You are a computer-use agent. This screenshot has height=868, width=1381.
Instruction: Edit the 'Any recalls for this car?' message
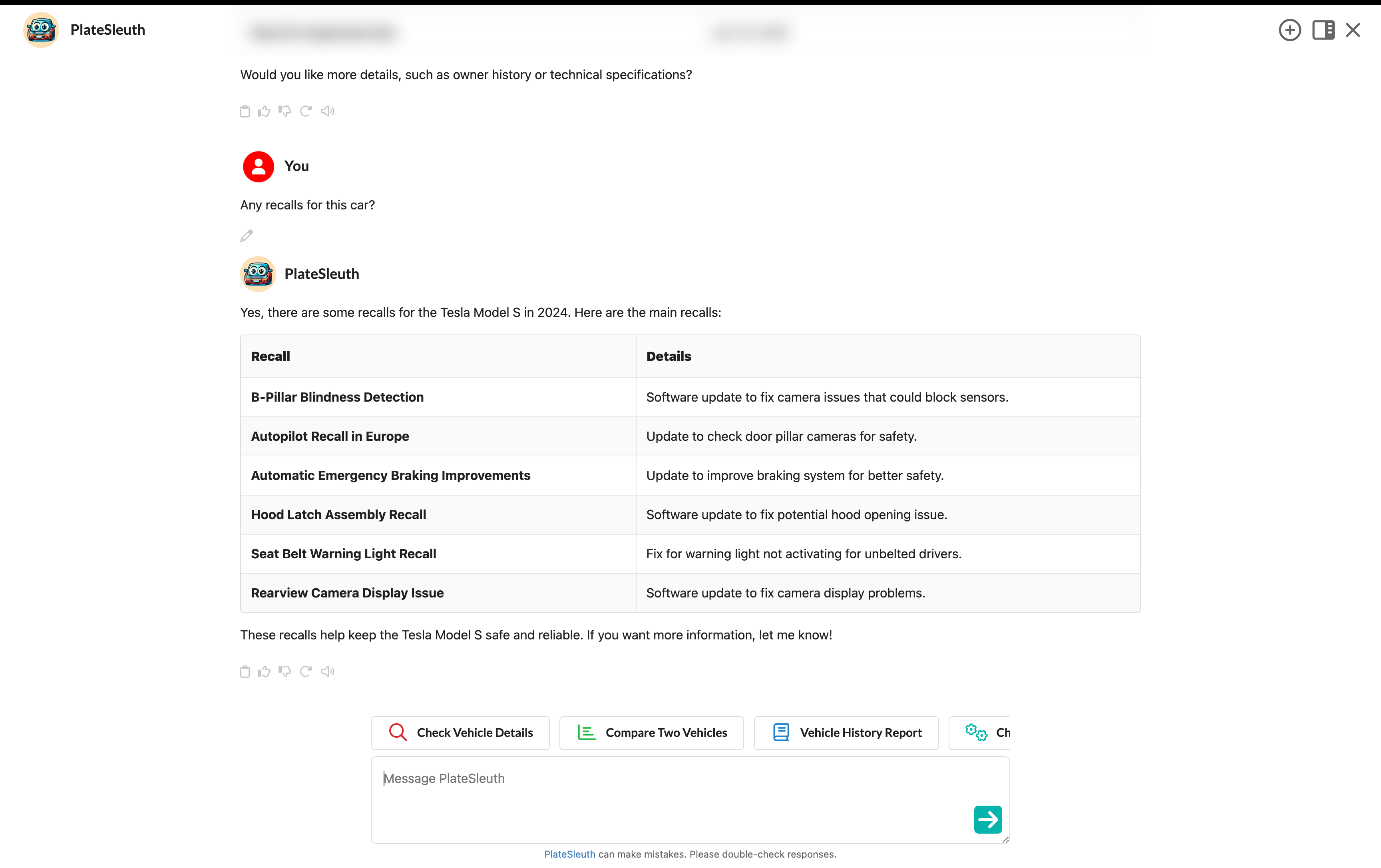coord(247,236)
